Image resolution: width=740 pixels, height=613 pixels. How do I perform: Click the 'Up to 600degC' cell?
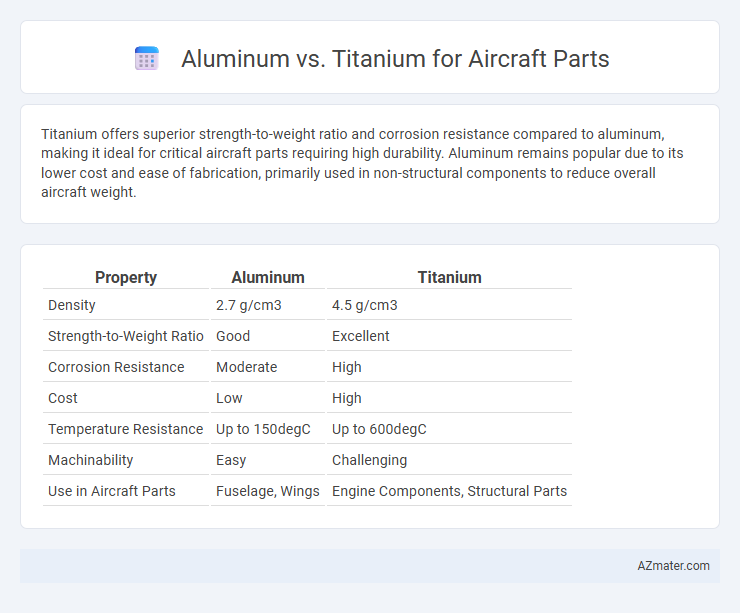pyautogui.click(x=379, y=429)
